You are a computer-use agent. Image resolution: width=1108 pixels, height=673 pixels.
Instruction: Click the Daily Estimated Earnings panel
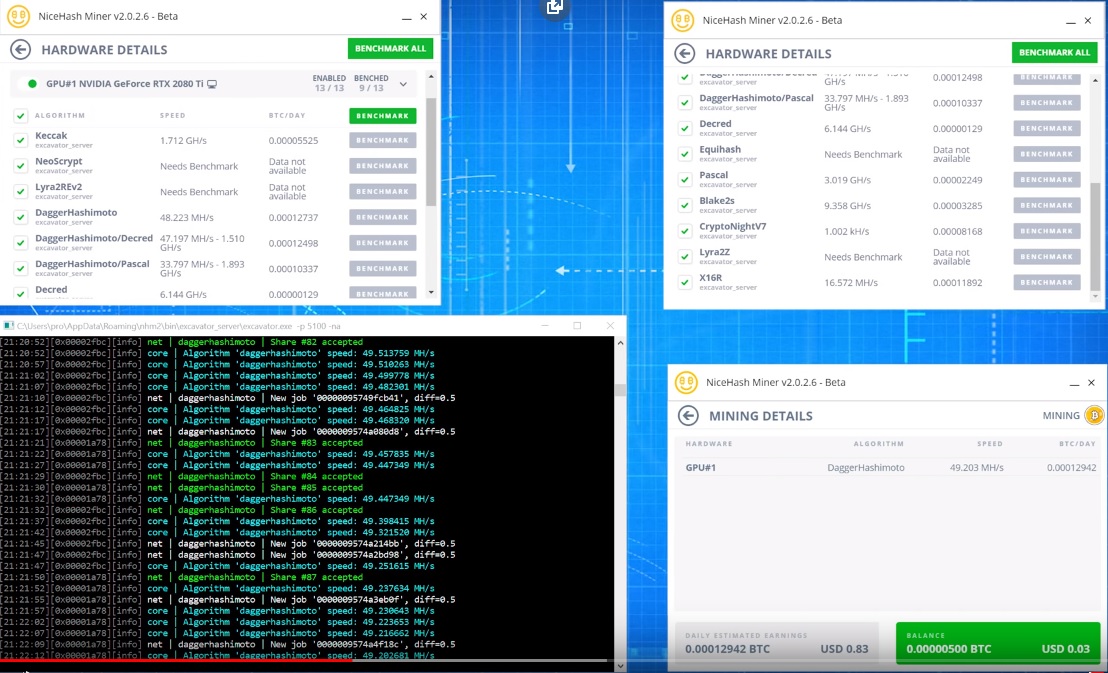coord(777,643)
